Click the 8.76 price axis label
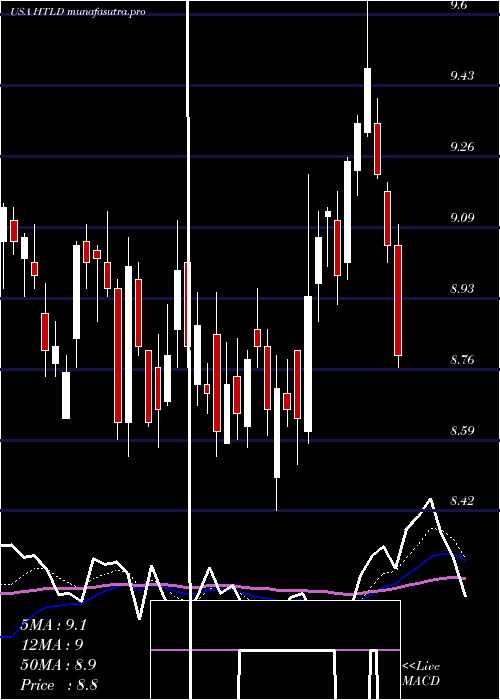This screenshot has height=700, width=500. click(462, 359)
